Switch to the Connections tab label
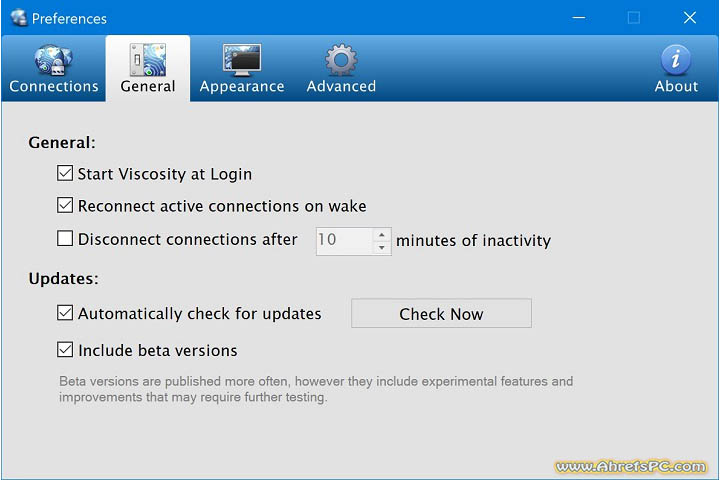This screenshot has height=480, width=720. point(54,86)
